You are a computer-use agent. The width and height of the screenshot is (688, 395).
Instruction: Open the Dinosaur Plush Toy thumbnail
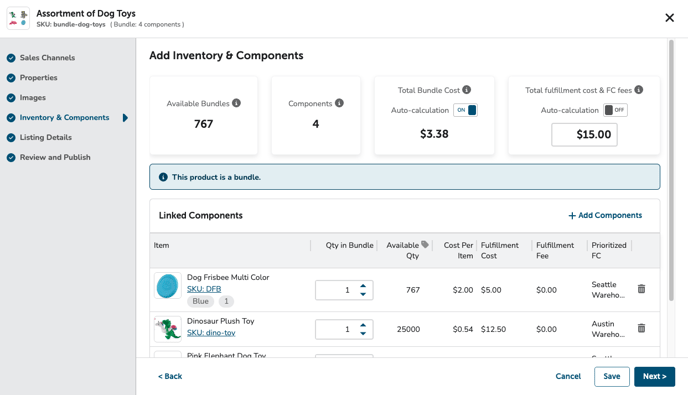coord(168,329)
